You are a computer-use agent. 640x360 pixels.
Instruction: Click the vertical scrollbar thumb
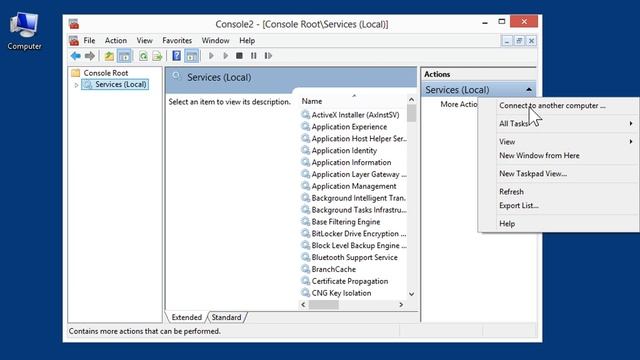(411, 113)
